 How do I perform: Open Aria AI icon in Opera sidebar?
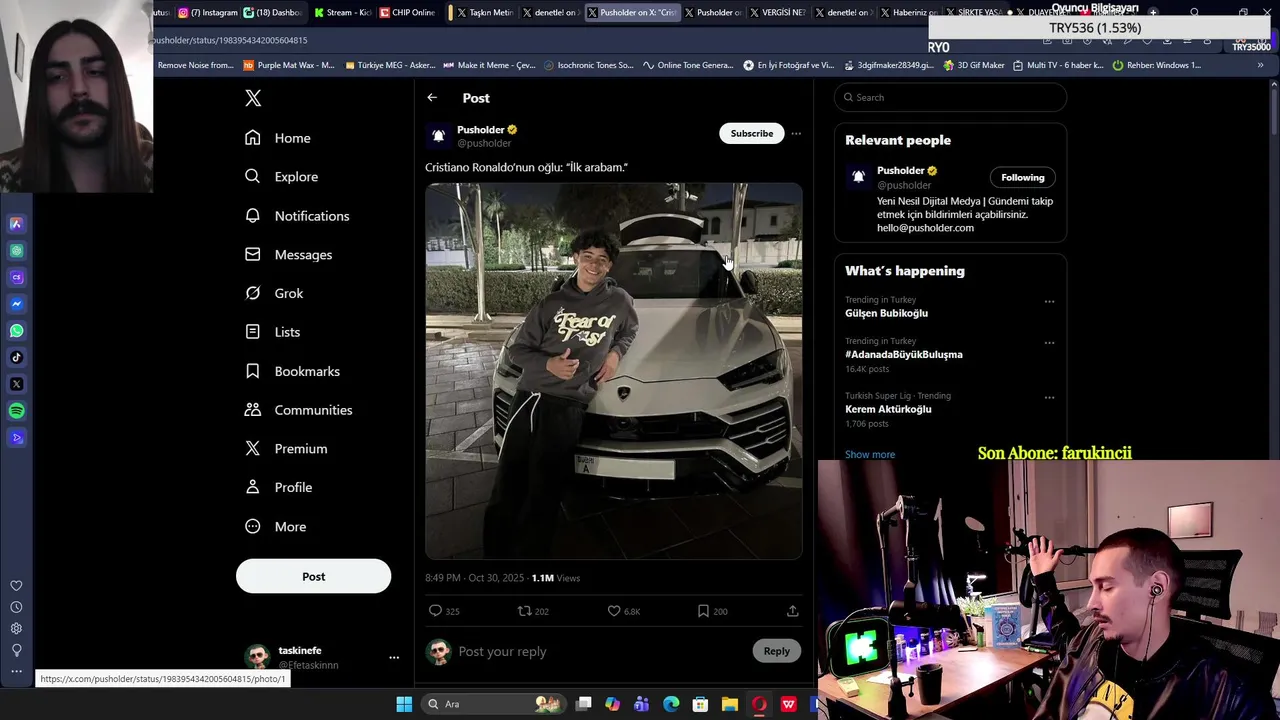(x=16, y=224)
